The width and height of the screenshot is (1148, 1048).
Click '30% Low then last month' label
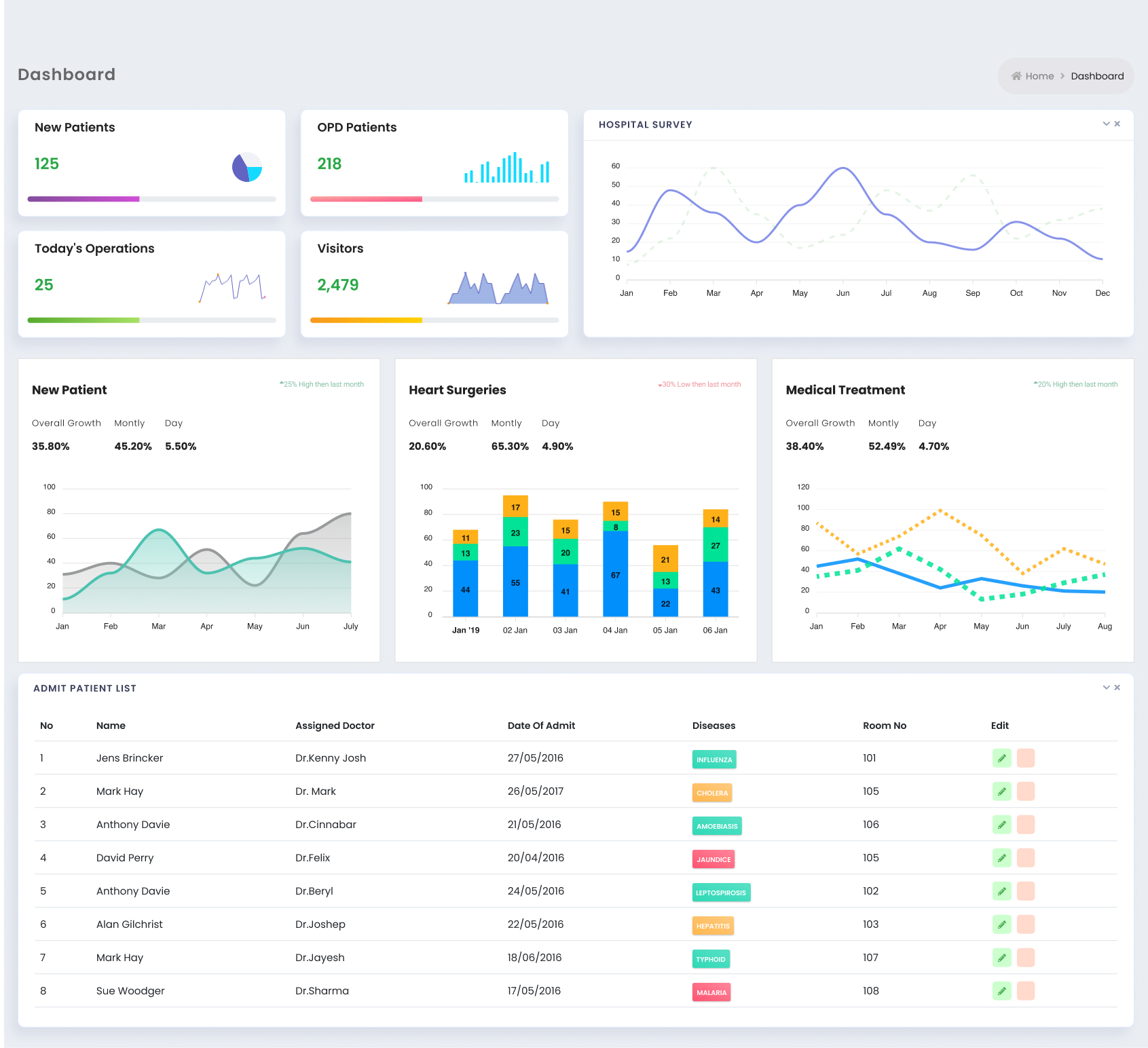coord(699,384)
